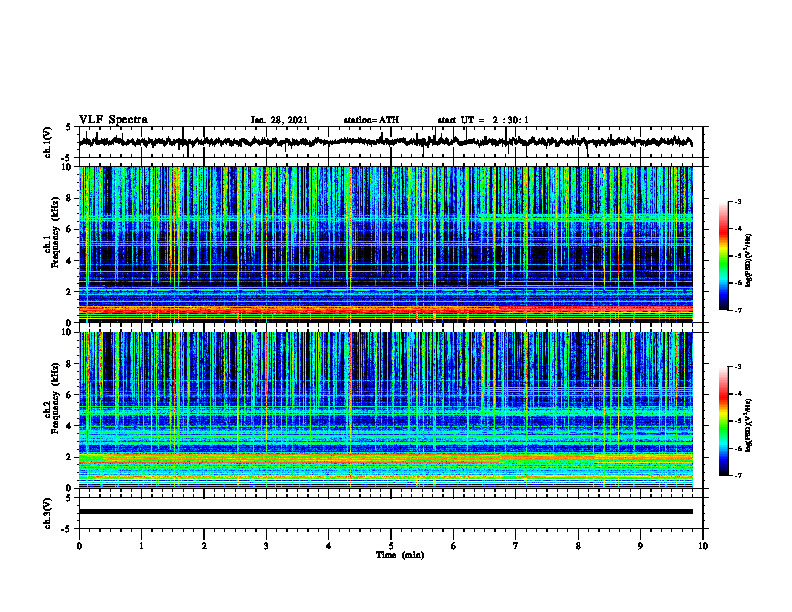
Task: Click the '-7' label on ch.2 colorbar
Action: pos(738,475)
